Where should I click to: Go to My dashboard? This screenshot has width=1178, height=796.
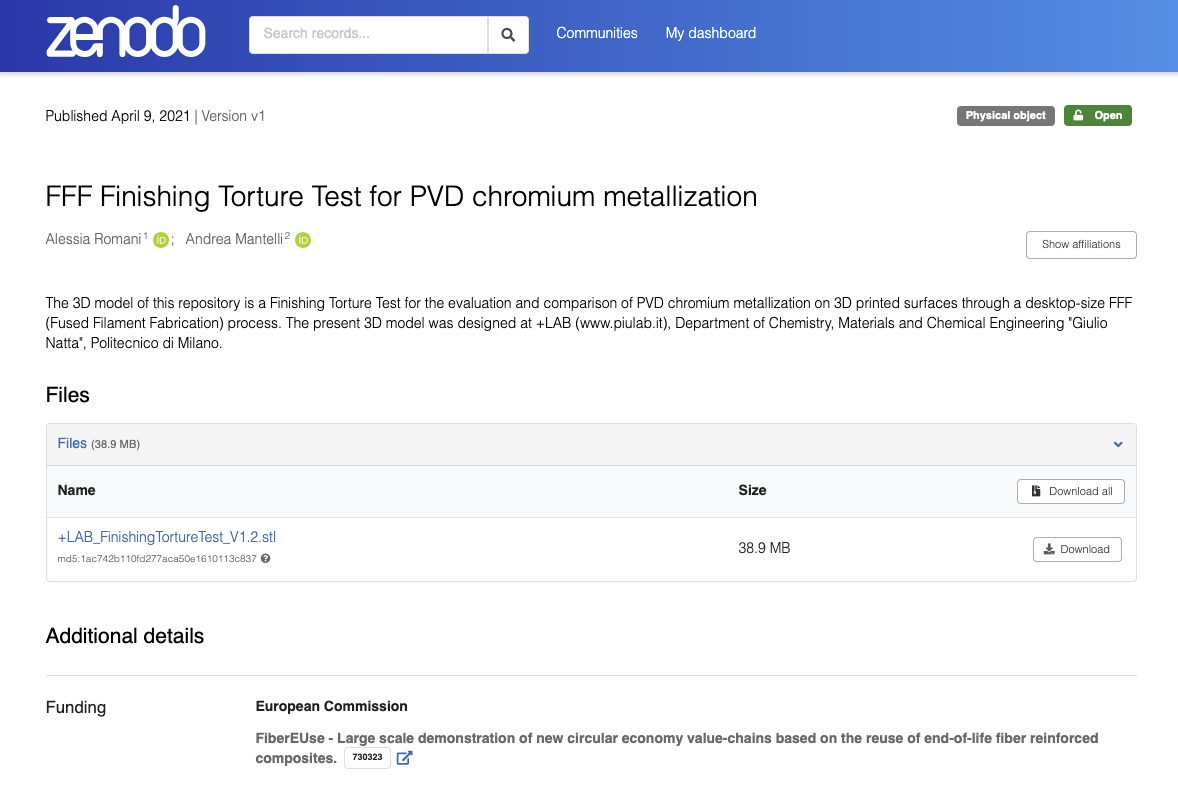(x=711, y=33)
